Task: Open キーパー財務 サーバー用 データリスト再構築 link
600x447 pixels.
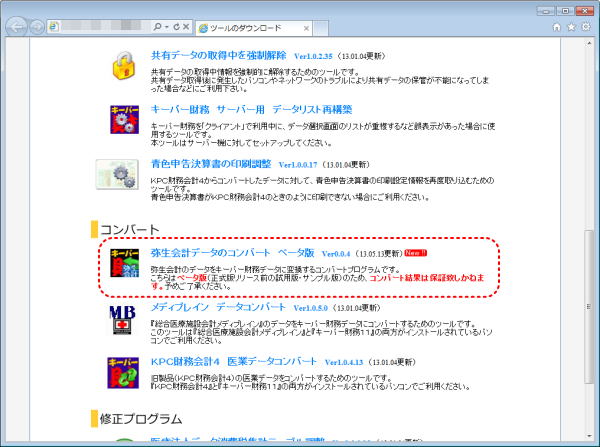Action: point(251,110)
